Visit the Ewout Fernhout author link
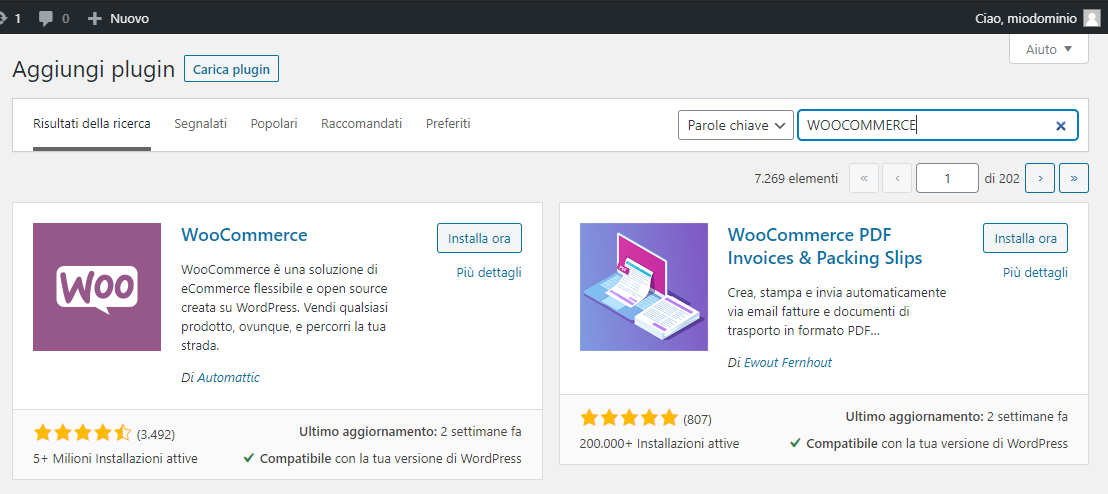This screenshot has height=494, width=1108. pyautogui.click(x=788, y=363)
